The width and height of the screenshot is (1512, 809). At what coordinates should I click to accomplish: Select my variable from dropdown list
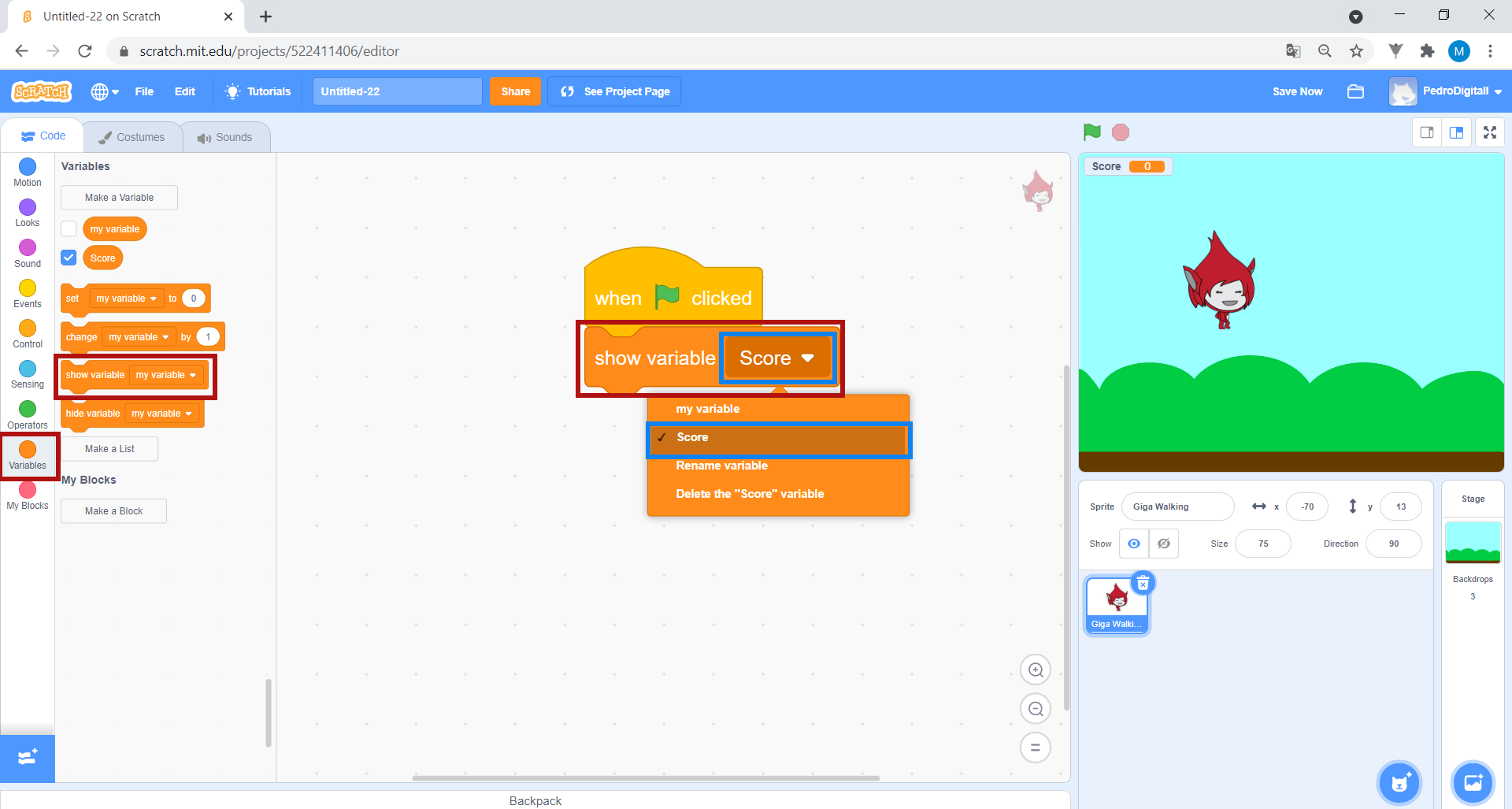[778, 409]
